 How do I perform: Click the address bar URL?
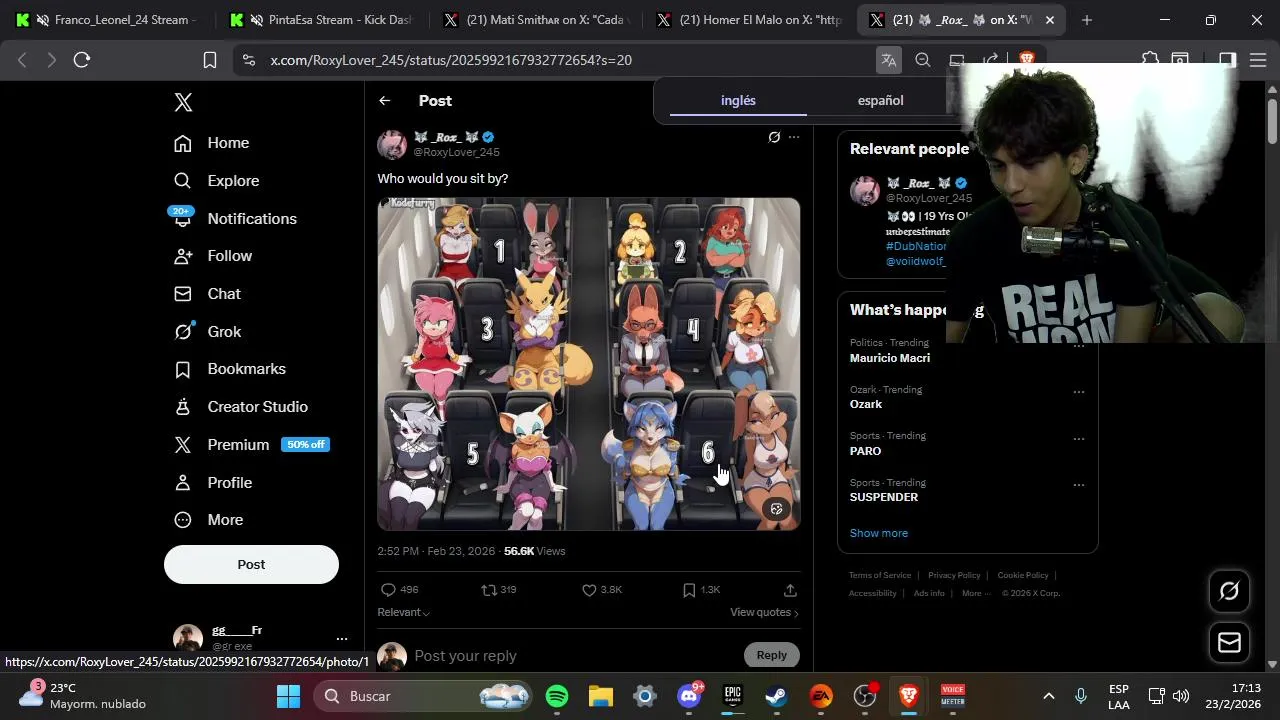point(451,60)
